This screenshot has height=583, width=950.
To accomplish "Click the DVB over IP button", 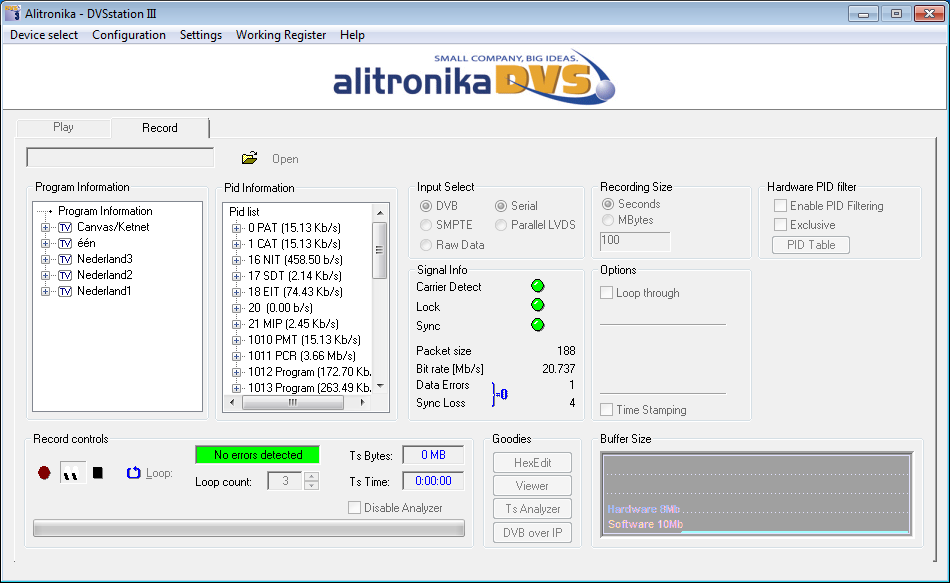I will click(532, 533).
